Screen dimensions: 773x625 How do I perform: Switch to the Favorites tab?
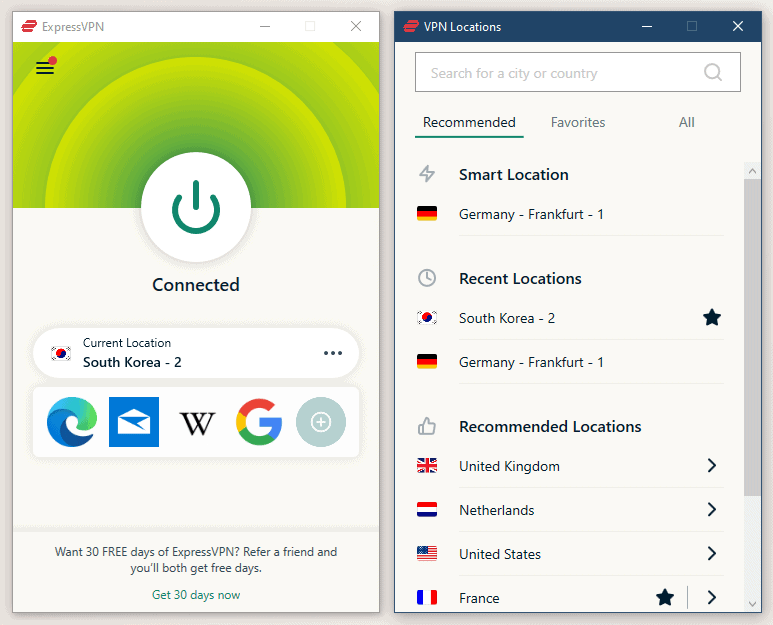578,122
